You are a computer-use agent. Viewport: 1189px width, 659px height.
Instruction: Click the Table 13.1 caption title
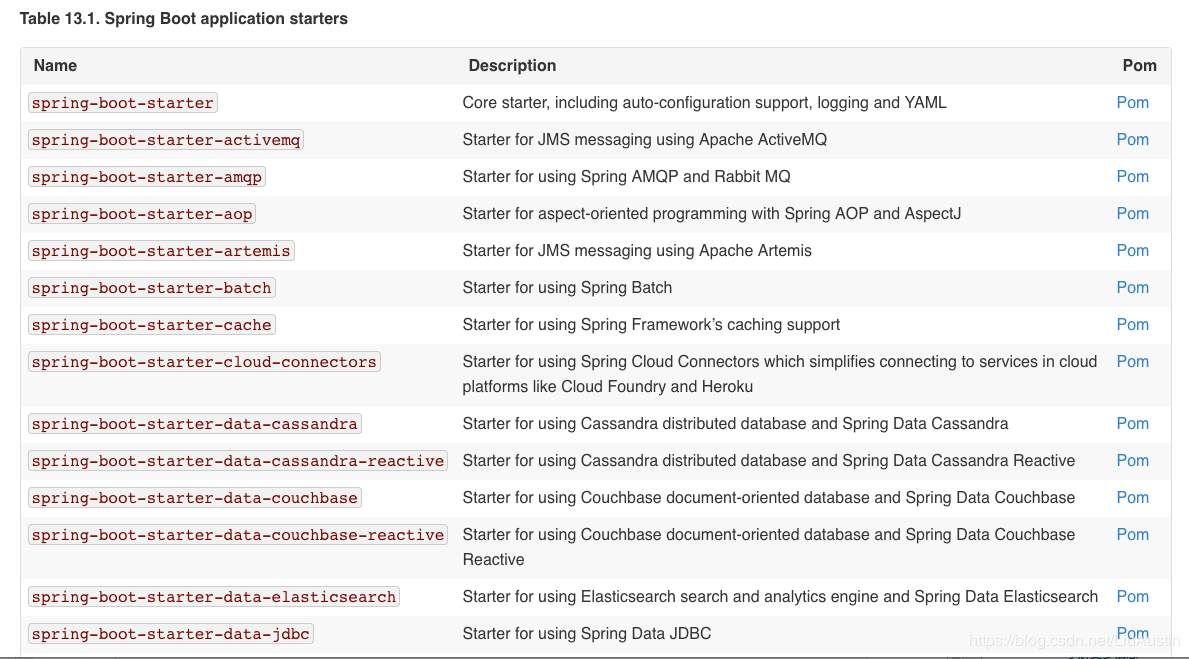184,19
